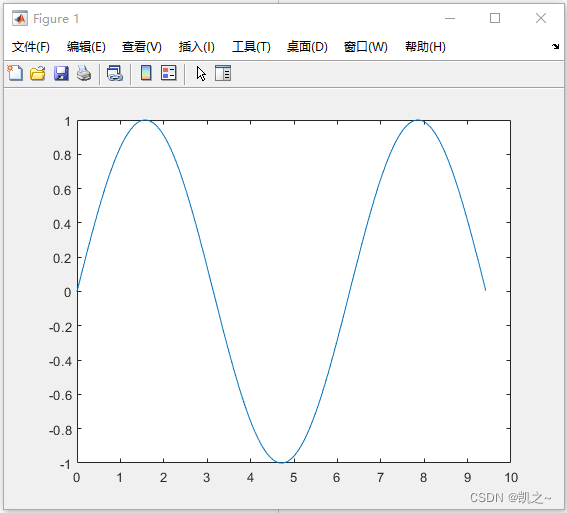Click the y-axis label -0.6
This screenshot has height=513, width=567.
(60, 396)
